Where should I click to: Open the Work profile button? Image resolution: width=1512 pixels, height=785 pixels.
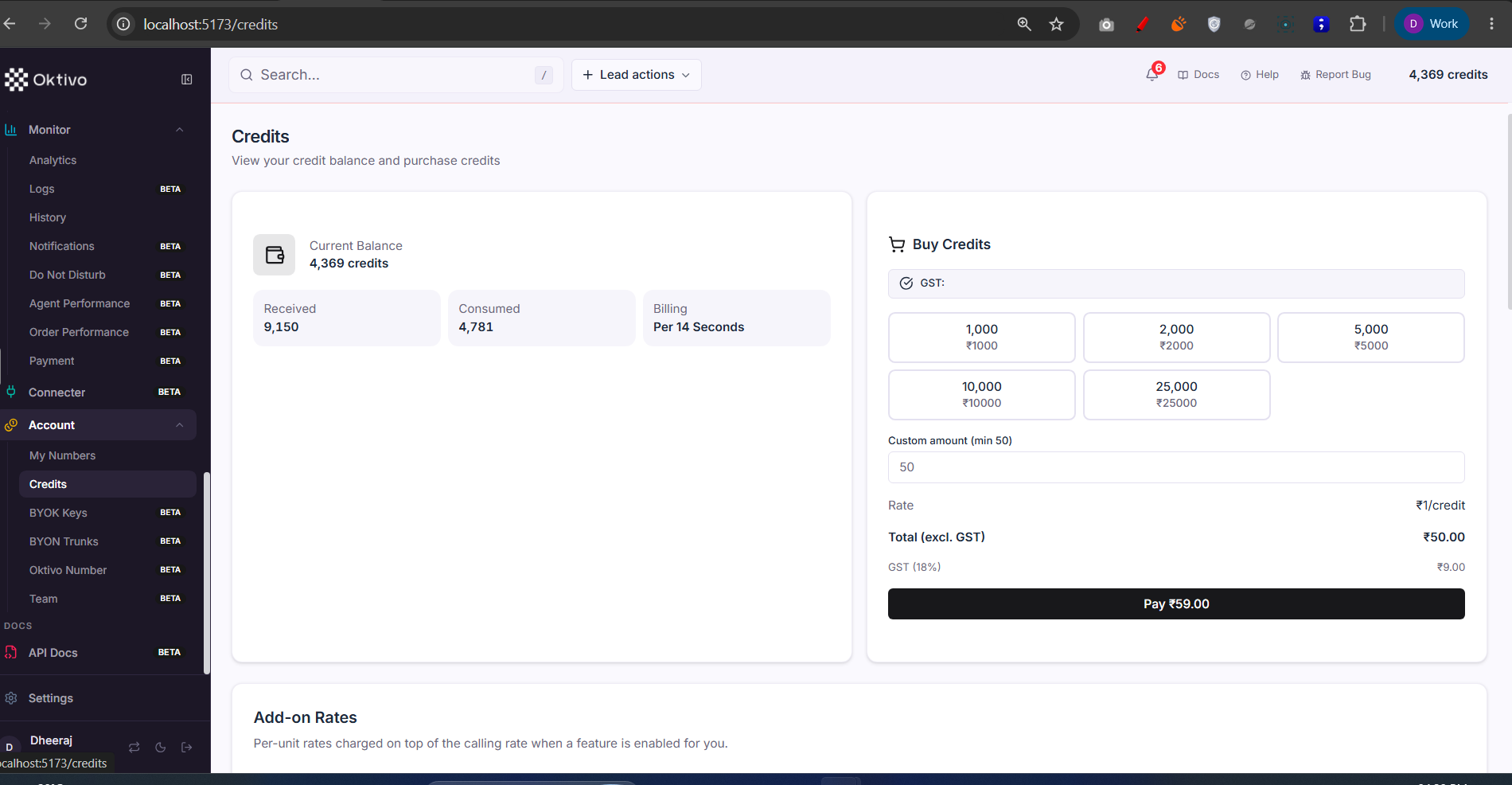pyautogui.click(x=1432, y=24)
